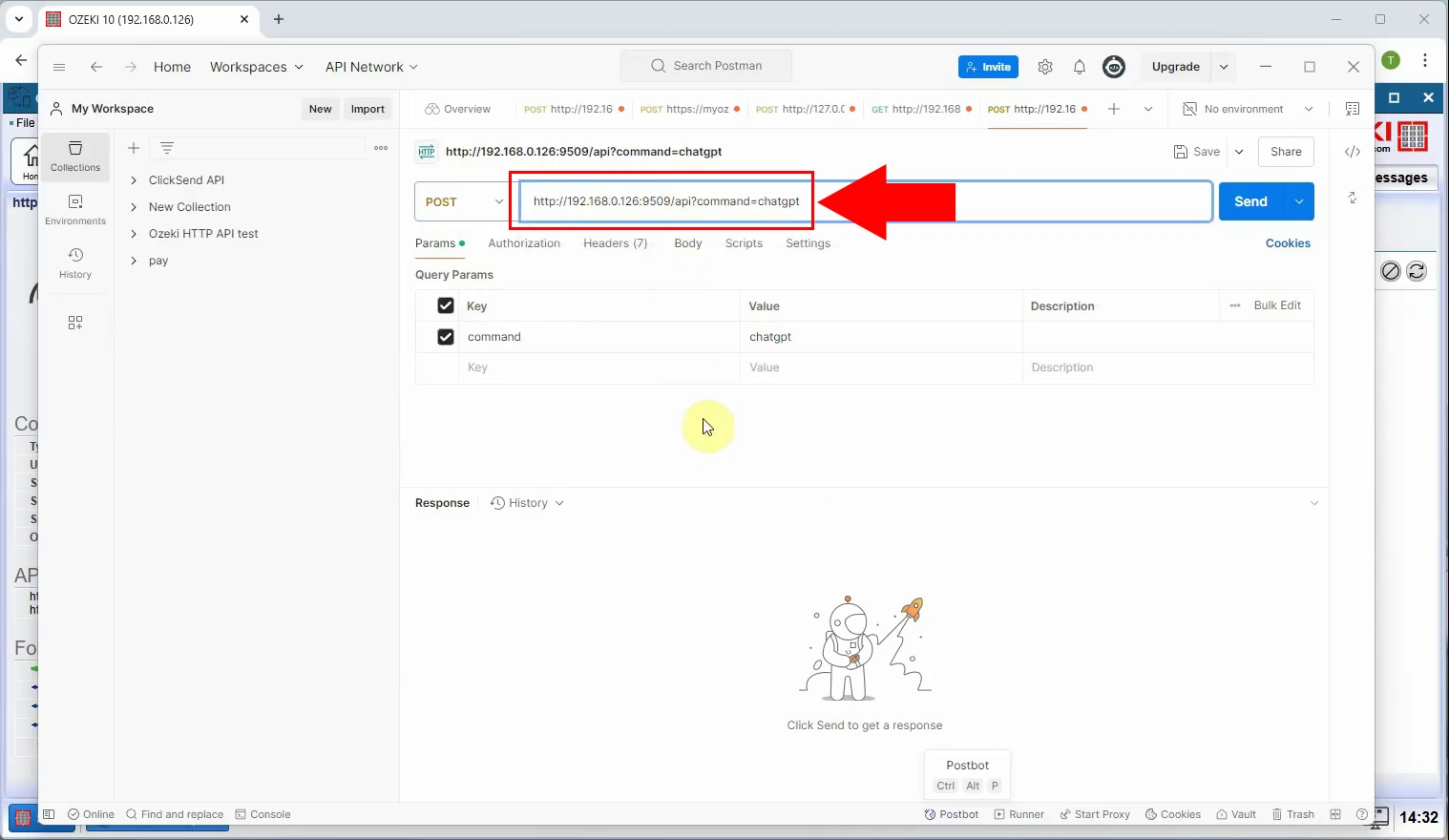
Task: Toggle the Postman hamburger menu
Action: (59, 67)
